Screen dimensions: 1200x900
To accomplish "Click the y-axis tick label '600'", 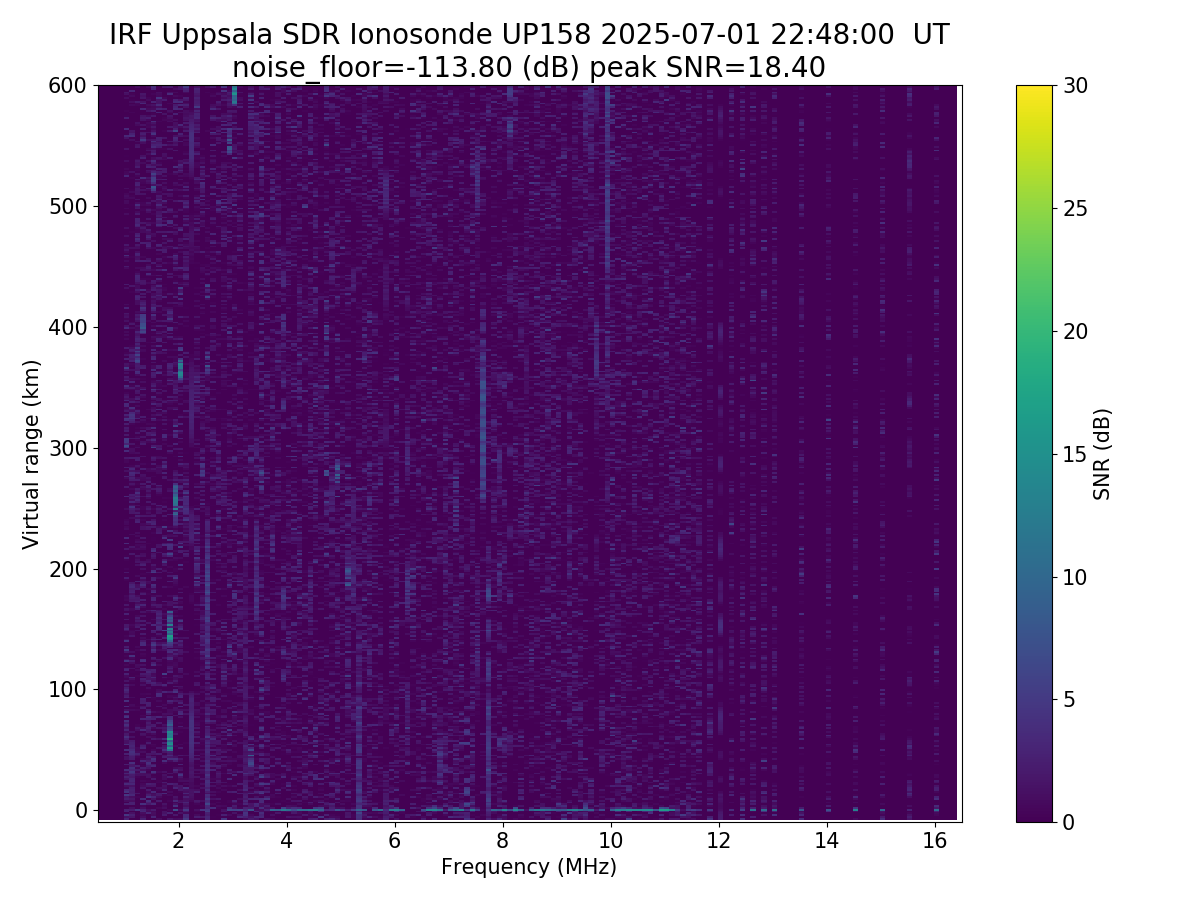I will [x=68, y=86].
